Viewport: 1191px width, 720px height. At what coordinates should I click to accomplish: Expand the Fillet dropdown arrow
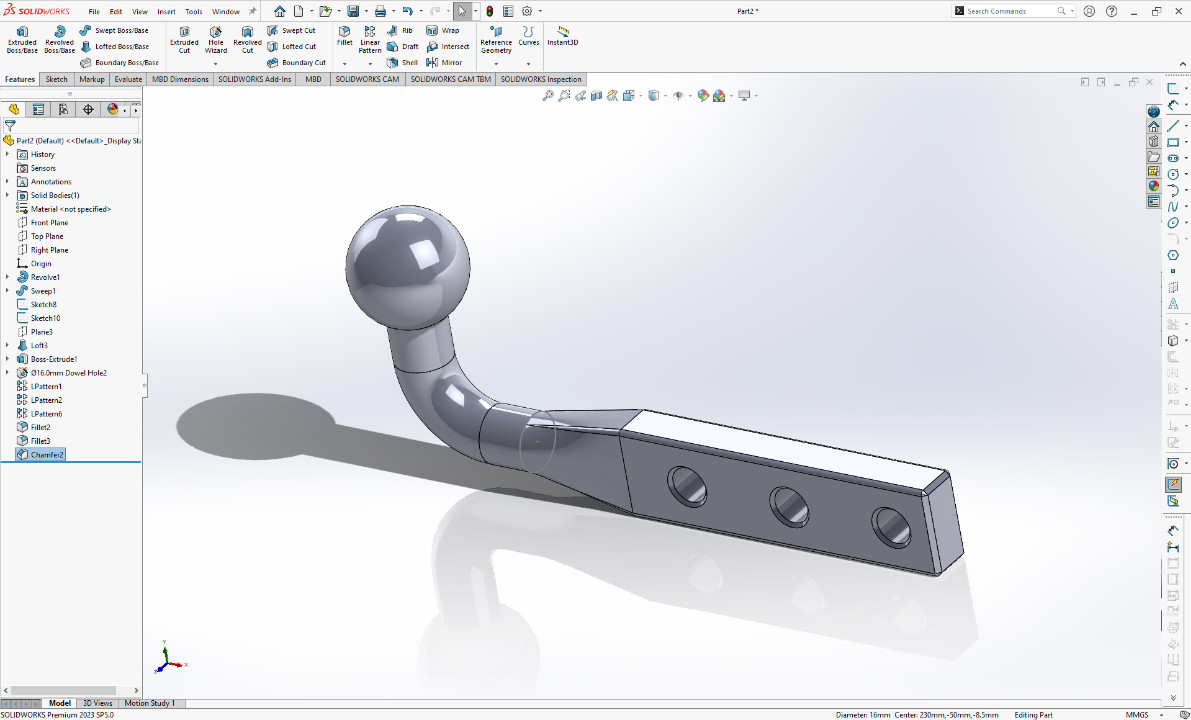click(x=344, y=63)
